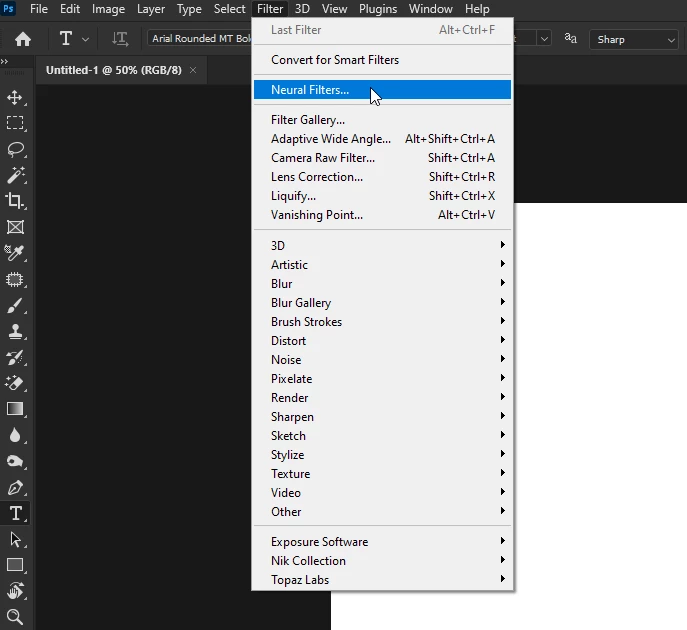Select the Brush tool
This screenshot has height=630, width=687.
tap(15, 305)
